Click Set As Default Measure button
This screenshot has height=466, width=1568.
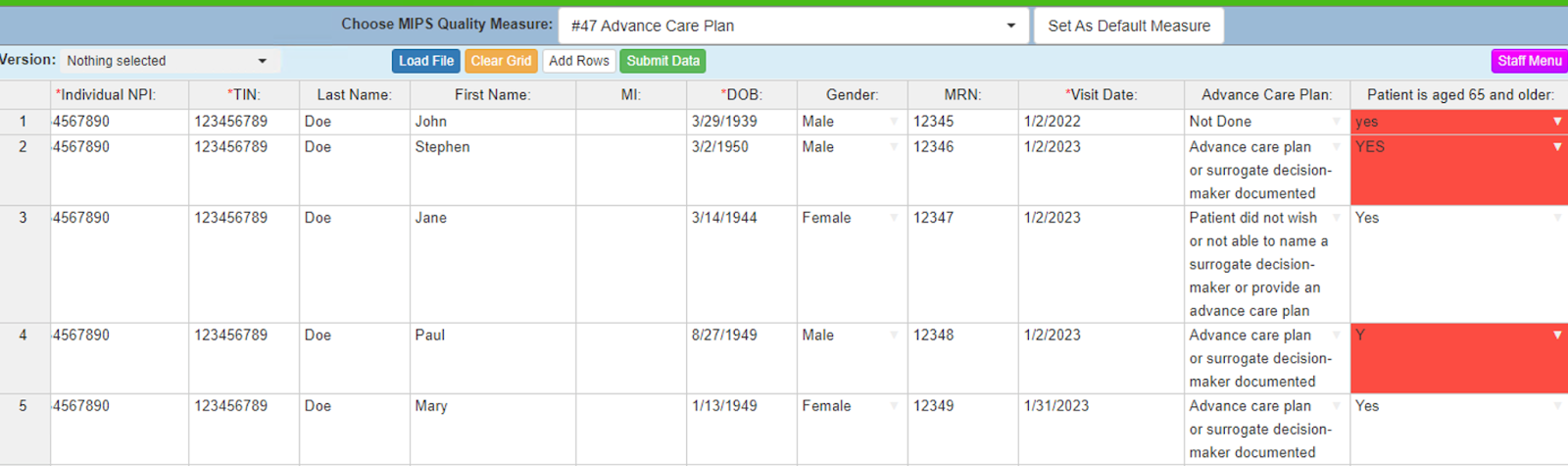(1128, 26)
